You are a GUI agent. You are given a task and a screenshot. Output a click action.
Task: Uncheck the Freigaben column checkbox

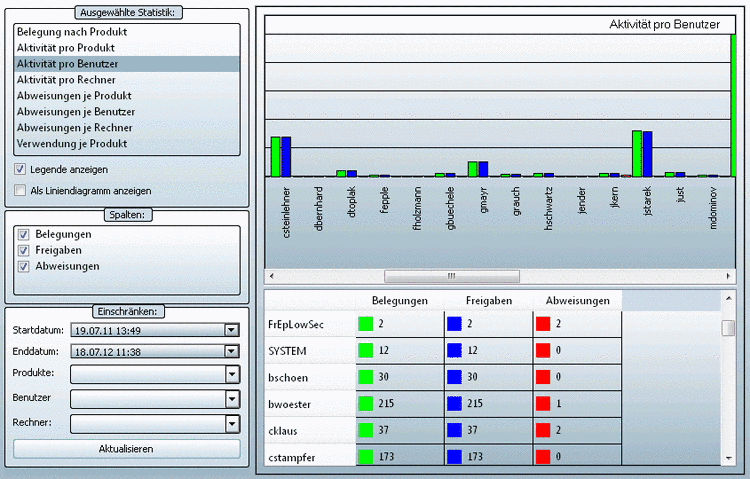(23, 250)
